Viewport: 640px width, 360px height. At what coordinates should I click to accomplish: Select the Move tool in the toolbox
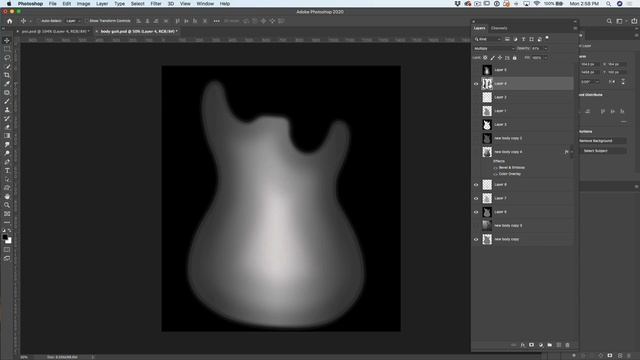pyautogui.click(x=7, y=40)
